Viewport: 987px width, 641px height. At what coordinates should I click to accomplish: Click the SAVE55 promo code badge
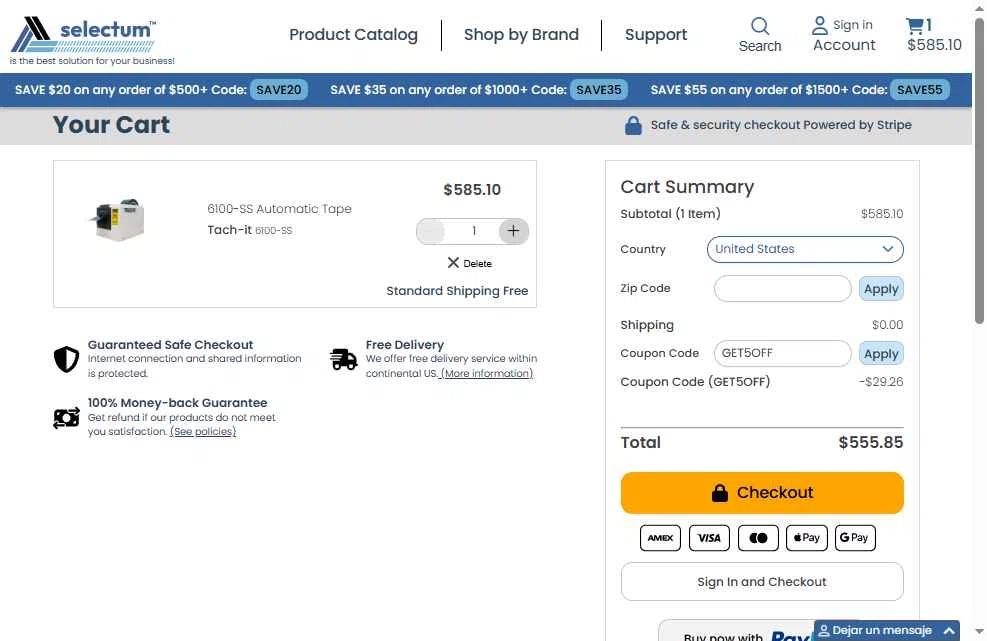pyautogui.click(x=920, y=89)
